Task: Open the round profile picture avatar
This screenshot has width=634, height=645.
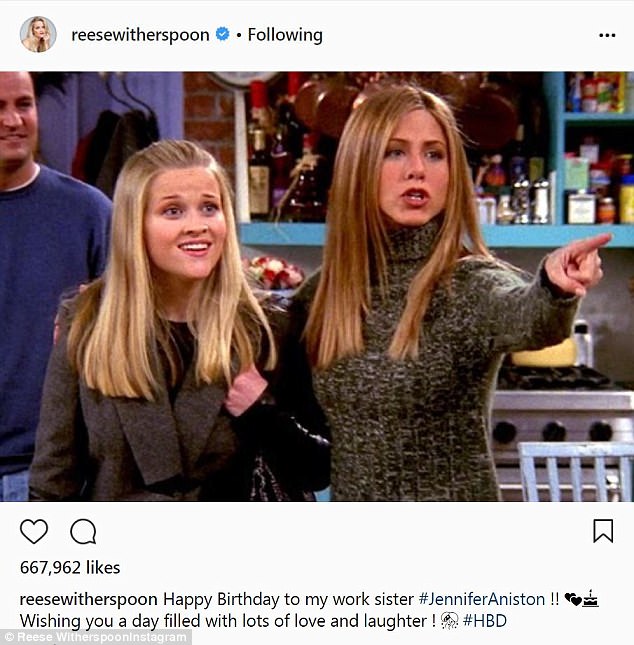Action: coord(38,35)
